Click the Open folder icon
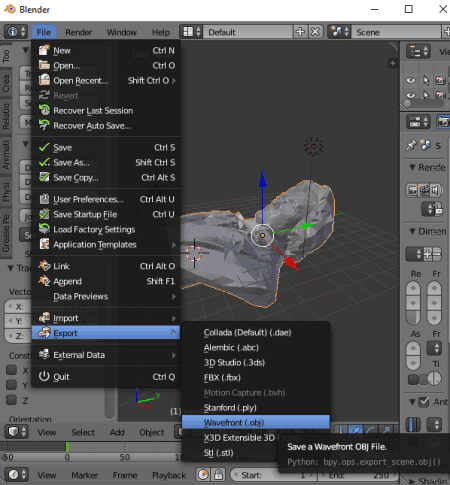Screen dimensions: 450x485 pyautogui.click(x=44, y=65)
